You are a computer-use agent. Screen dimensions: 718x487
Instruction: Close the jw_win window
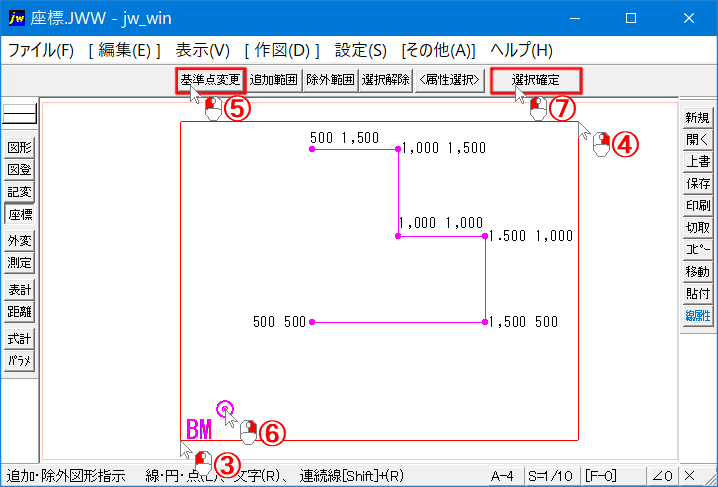pyautogui.click(x=688, y=18)
